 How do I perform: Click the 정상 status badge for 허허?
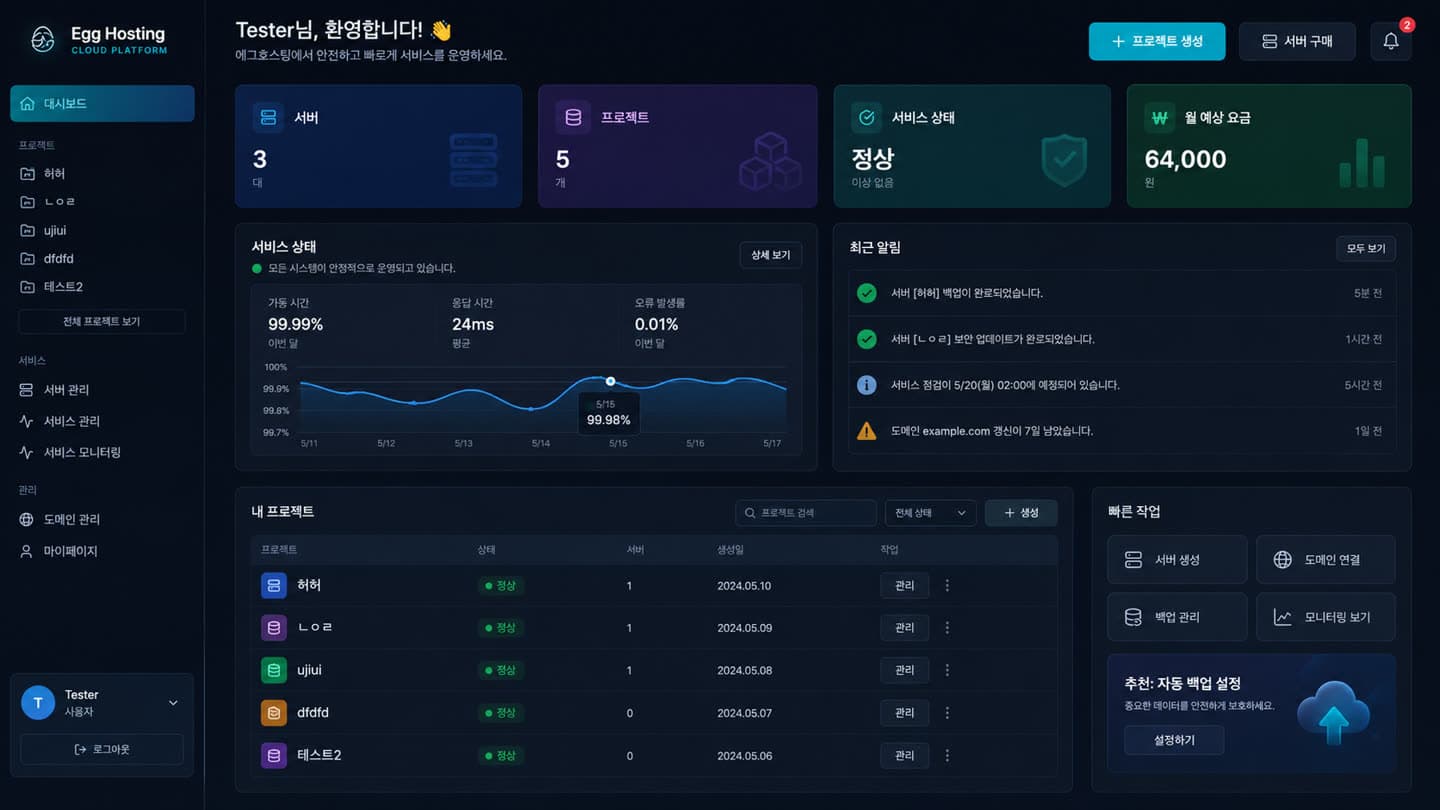point(500,586)
